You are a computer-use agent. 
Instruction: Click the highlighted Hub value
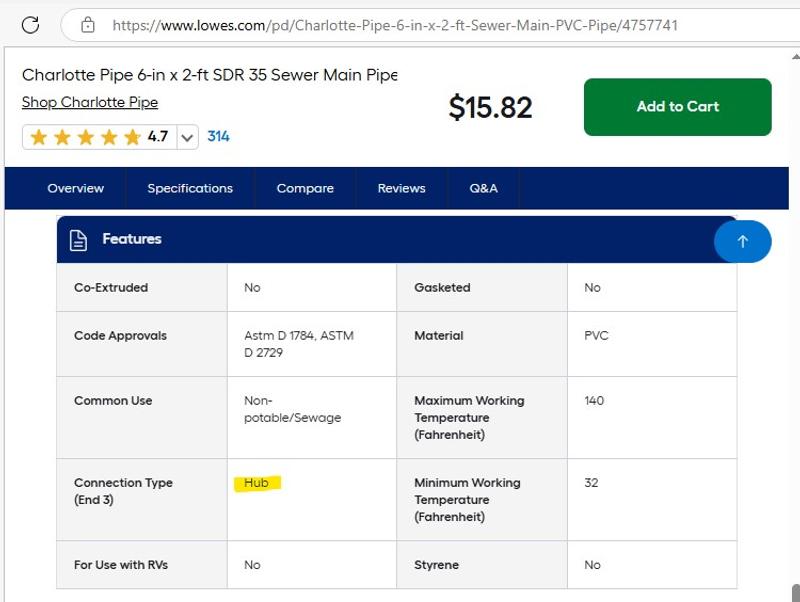pos(256,483)
